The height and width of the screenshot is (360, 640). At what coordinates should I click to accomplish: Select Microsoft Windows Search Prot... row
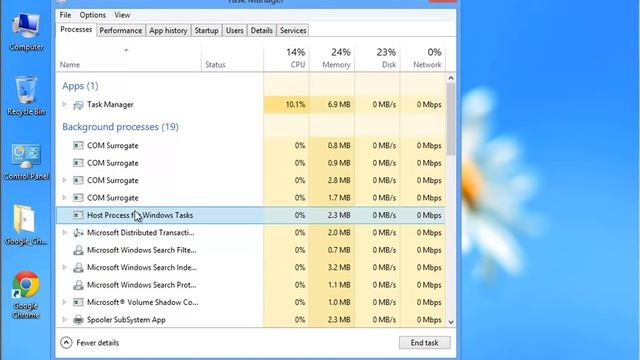(x=251, y=285)
